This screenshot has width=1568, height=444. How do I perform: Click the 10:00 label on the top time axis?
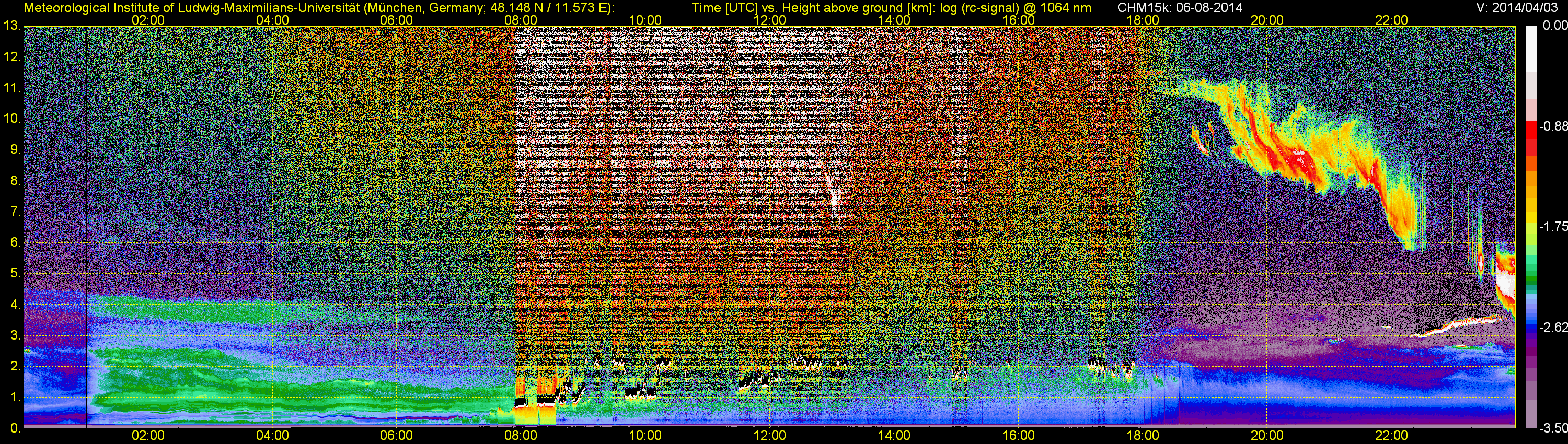[645, 20]
